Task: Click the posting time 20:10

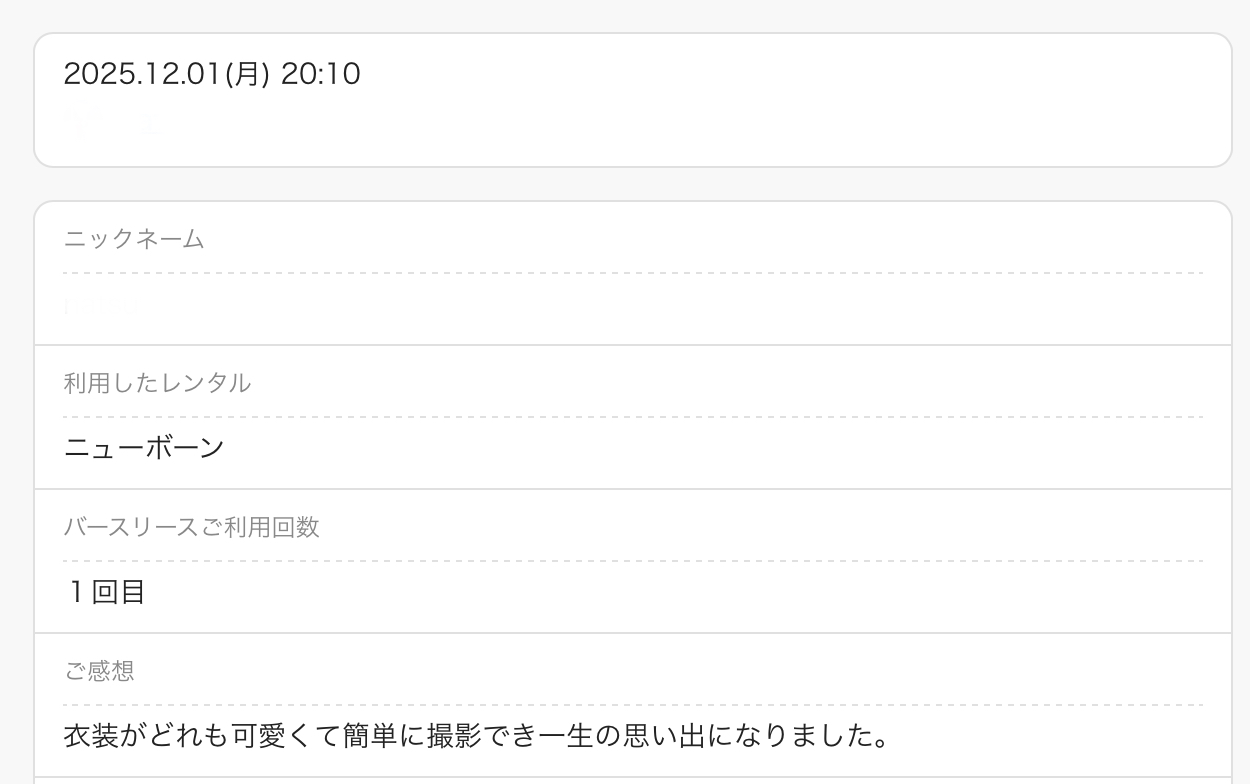Action: coord(320,74)
